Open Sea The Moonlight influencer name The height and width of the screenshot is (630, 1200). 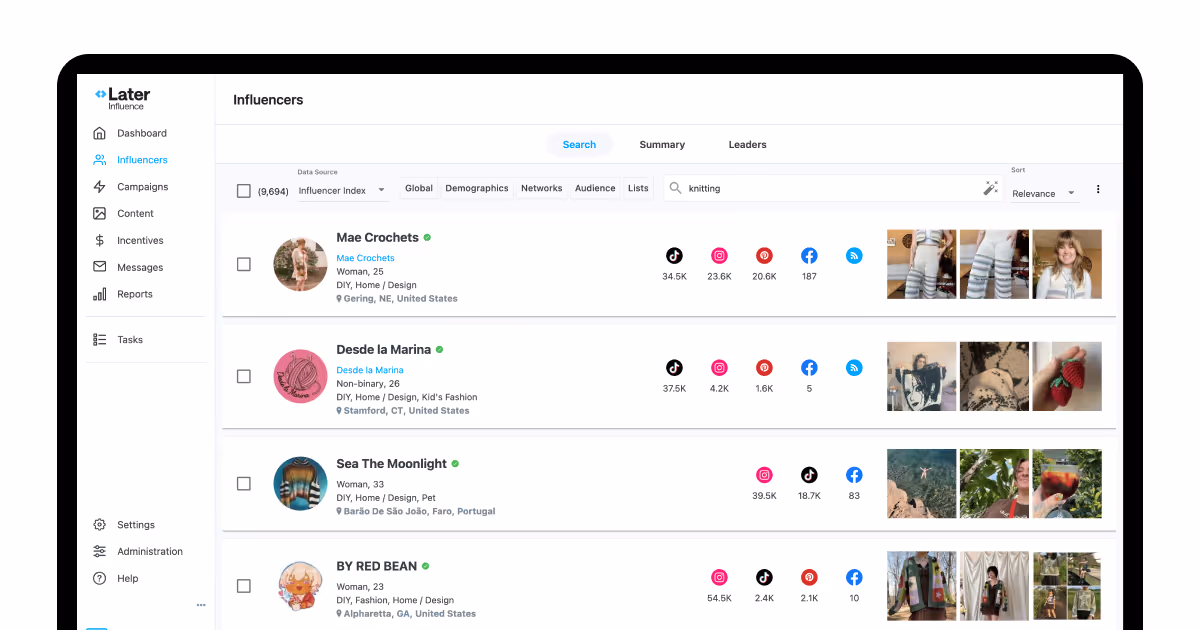[391, 464]
